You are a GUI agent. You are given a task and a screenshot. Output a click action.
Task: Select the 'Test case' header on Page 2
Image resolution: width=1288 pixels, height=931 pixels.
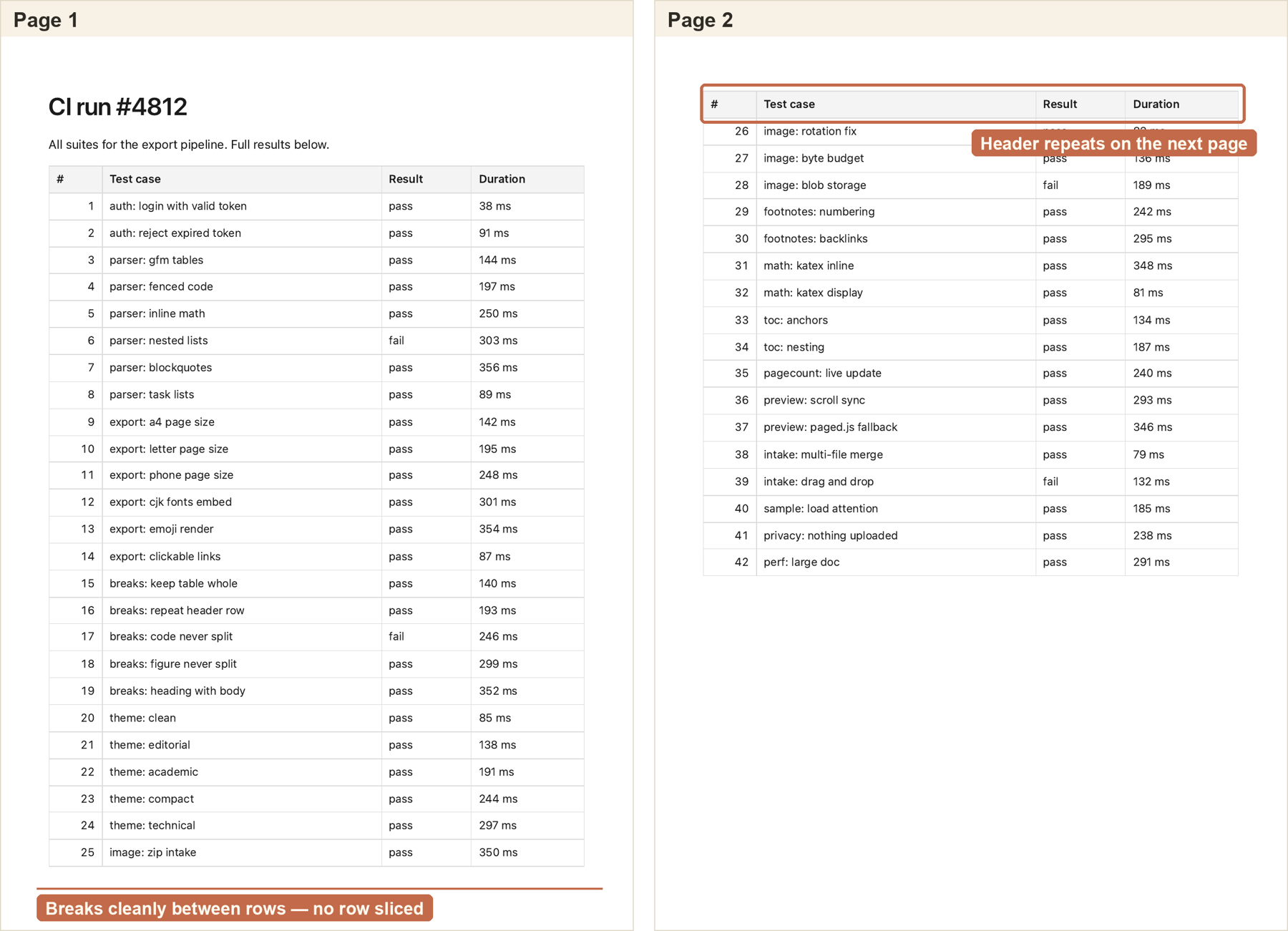point(896,104)
